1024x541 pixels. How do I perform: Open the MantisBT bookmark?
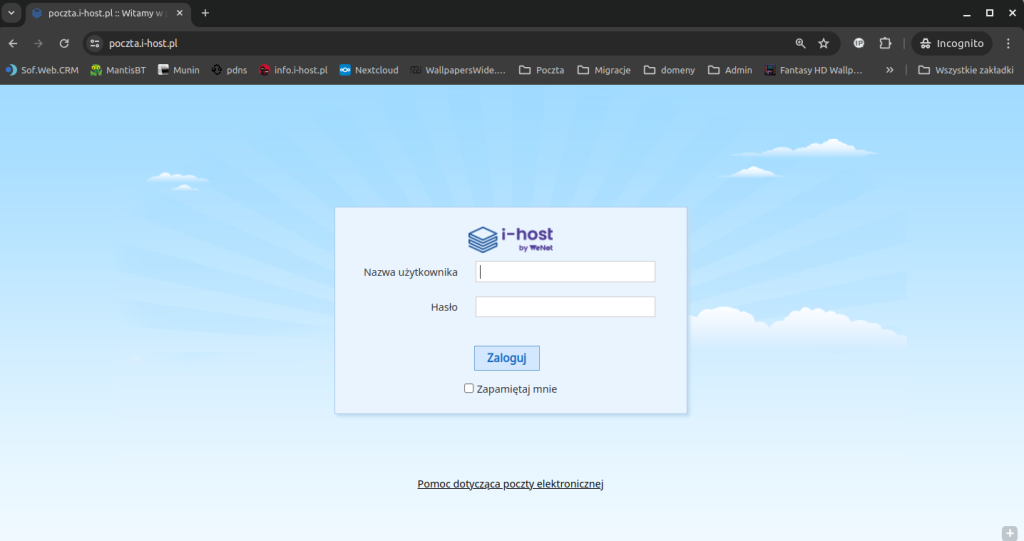[118, 70]
